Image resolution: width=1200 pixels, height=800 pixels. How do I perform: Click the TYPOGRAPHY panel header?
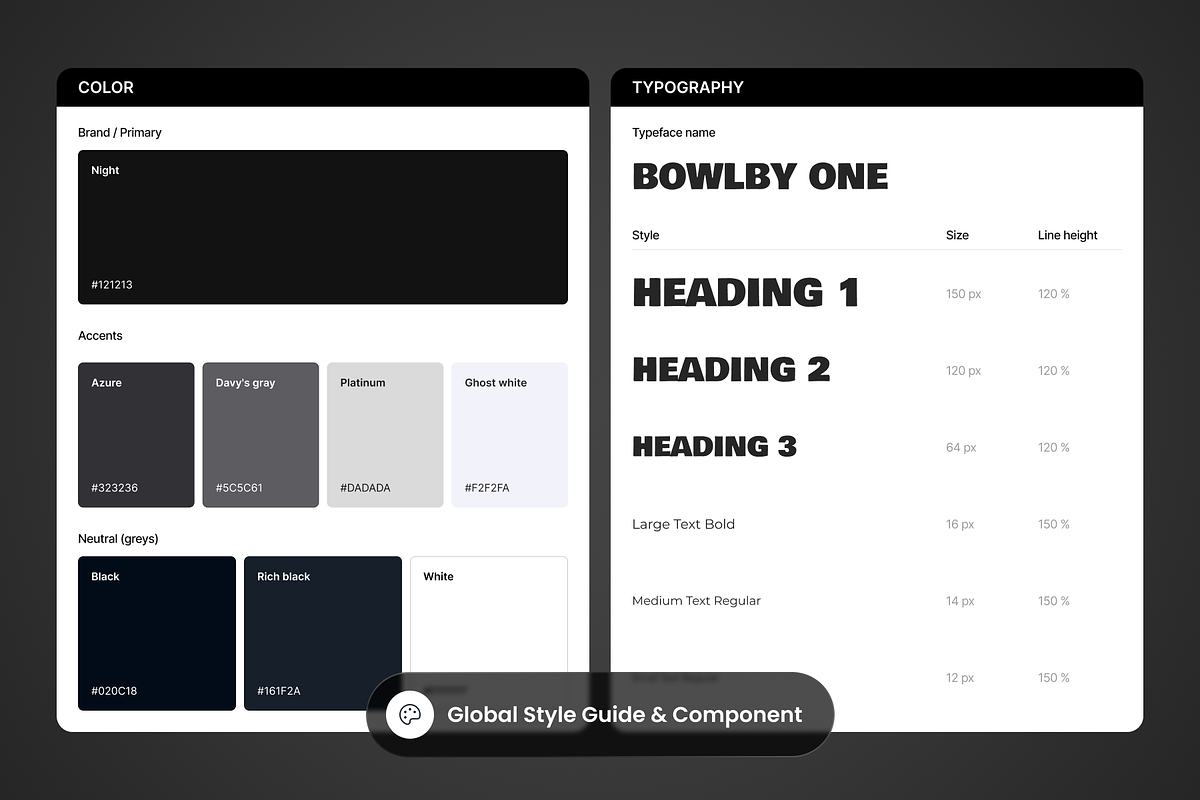click(877, 87)
